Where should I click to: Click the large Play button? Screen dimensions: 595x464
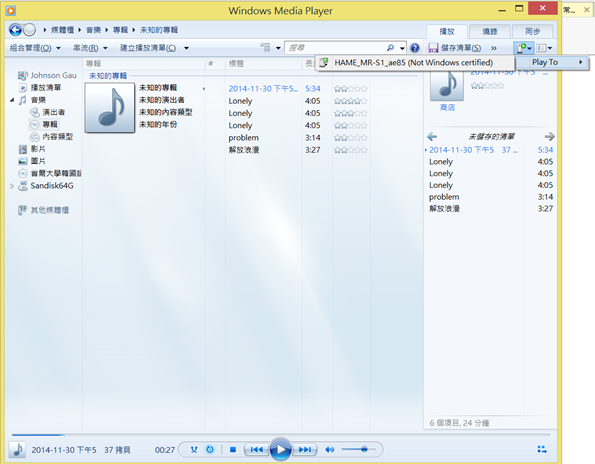(280, 450)
